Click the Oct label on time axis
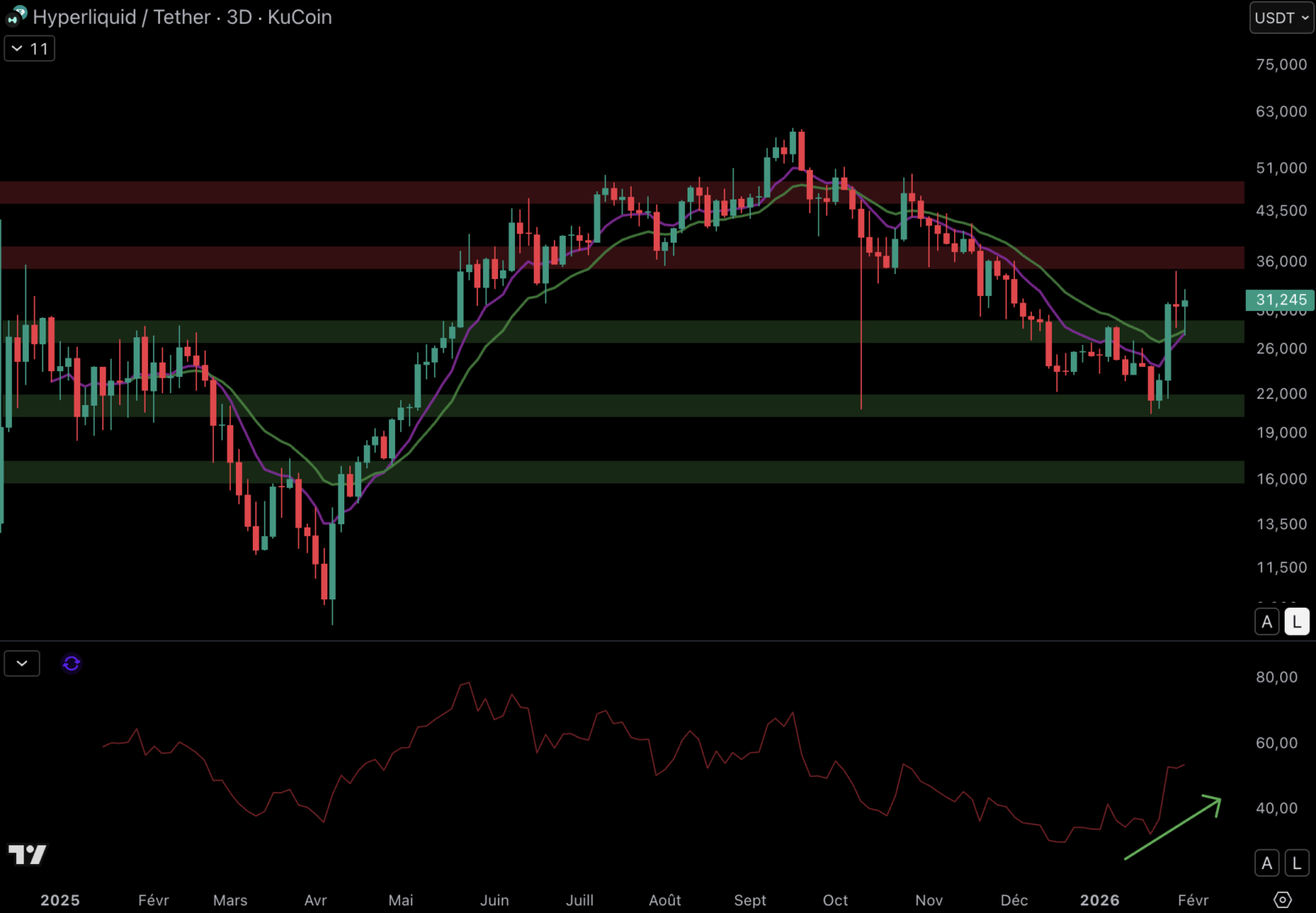 click(x=835, y=900)
